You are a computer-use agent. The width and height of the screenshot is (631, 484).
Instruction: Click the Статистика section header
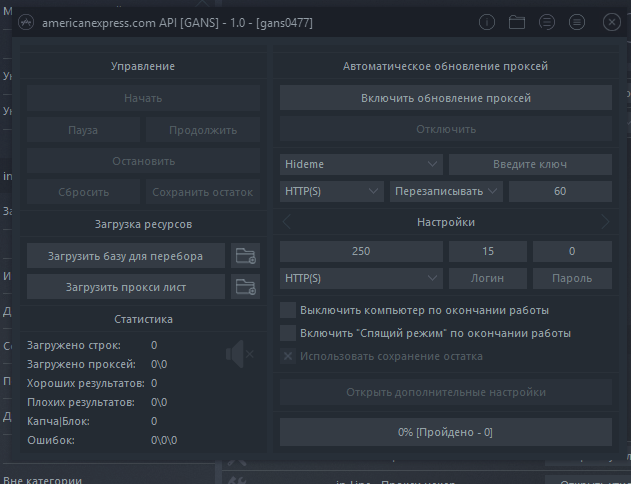click(x=143, y=319)
